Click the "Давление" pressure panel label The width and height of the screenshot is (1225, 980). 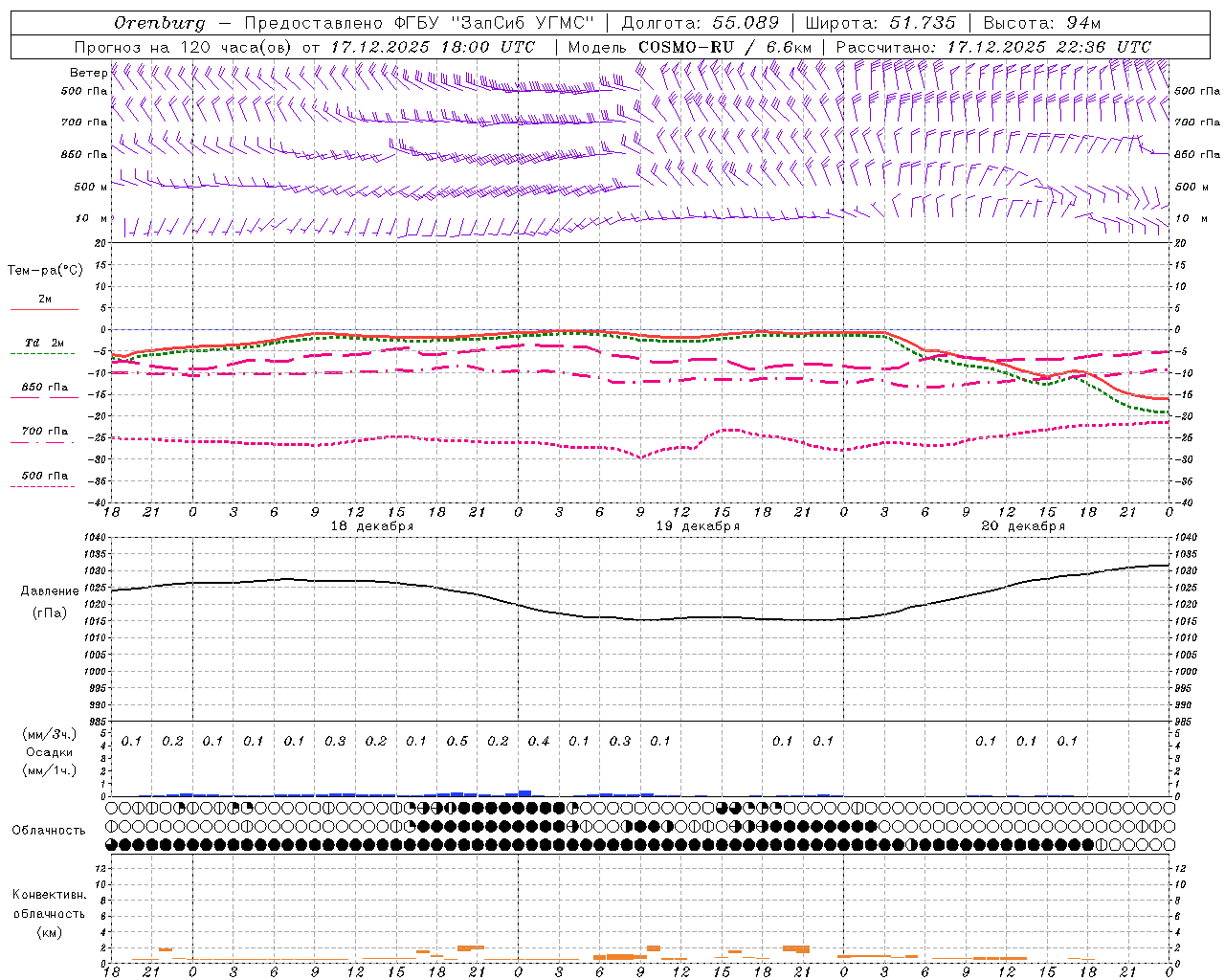pos(50,591)
